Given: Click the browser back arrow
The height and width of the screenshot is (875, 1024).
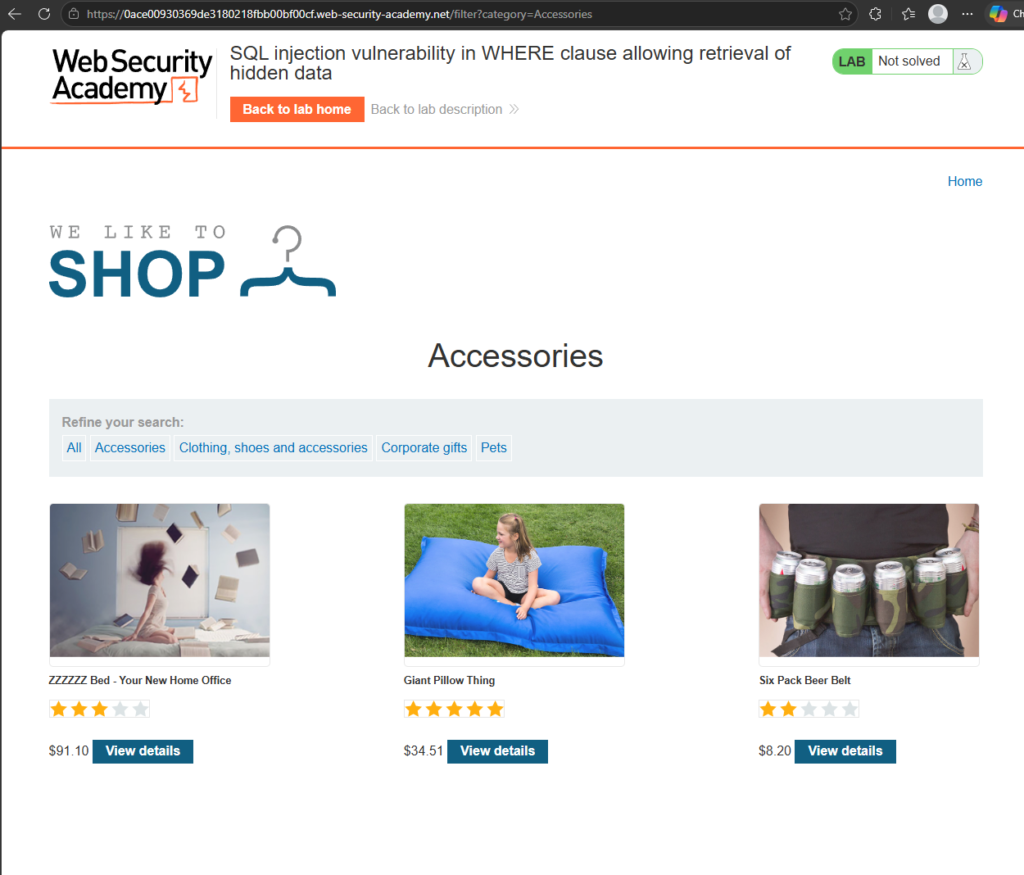Looking at the screenshot, I should click(x=14, y=14).
